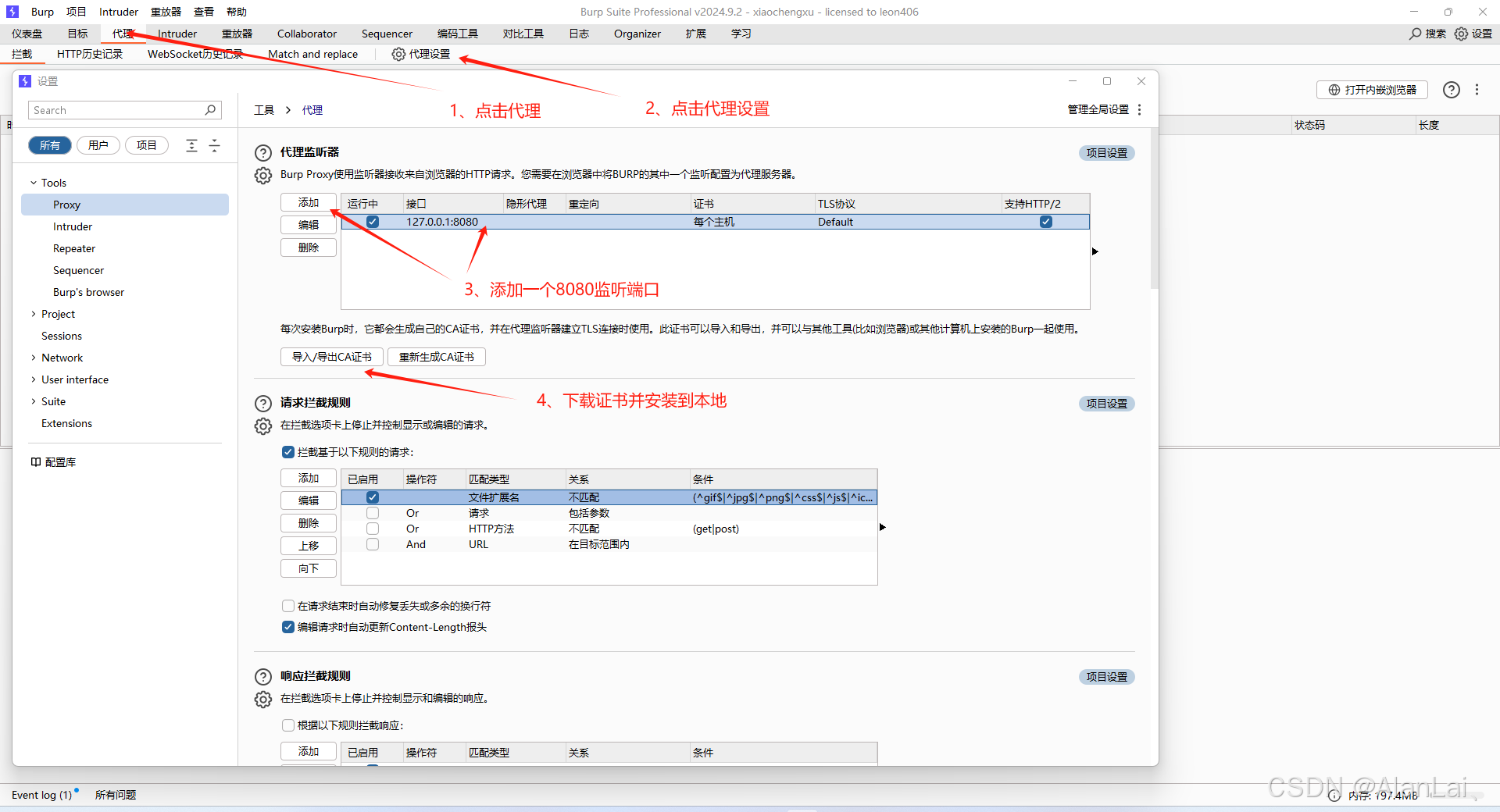Click the settings Search input field
The height and width of the screenshot is (812, 1500).
coord(125,110)
